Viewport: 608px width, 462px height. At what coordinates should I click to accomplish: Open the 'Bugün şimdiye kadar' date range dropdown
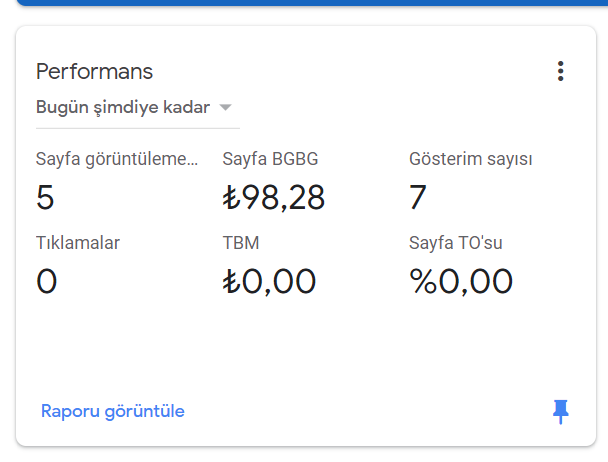[138, 107]
